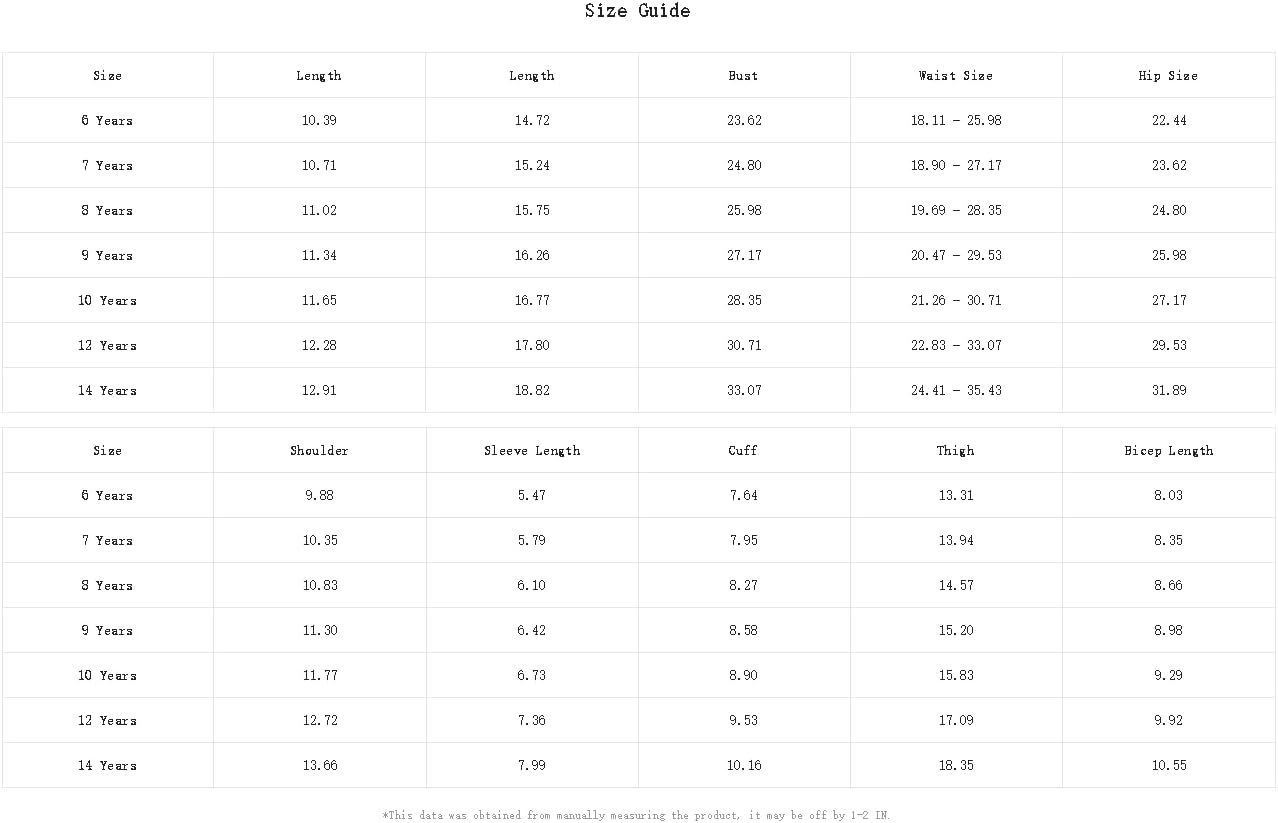Click the Size Guide title
Image resolution: width=1278 pixels, height=823 pixels.
pyautogui.click(x=638, y=11)
